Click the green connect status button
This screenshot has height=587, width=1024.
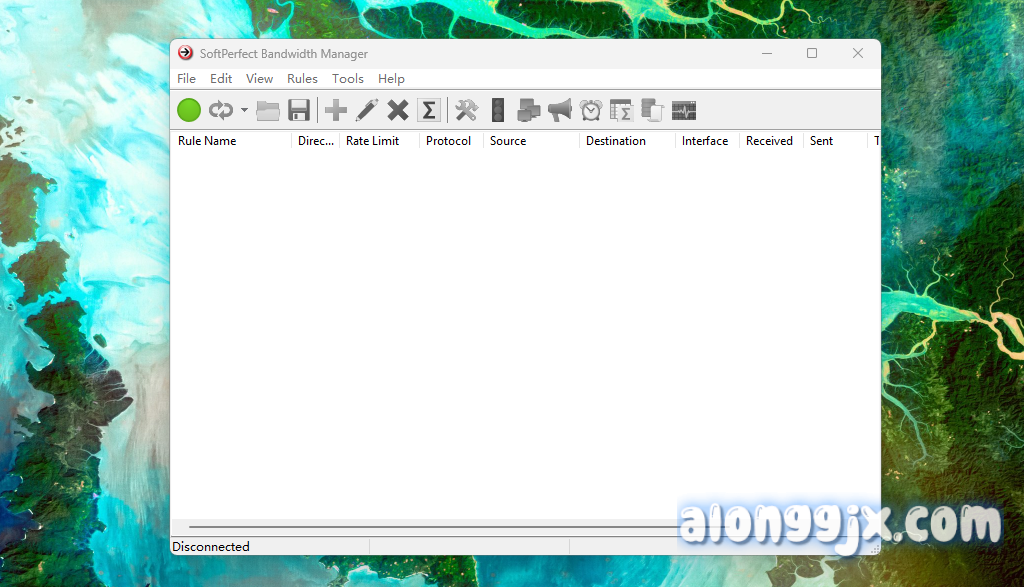pos(189,110)
